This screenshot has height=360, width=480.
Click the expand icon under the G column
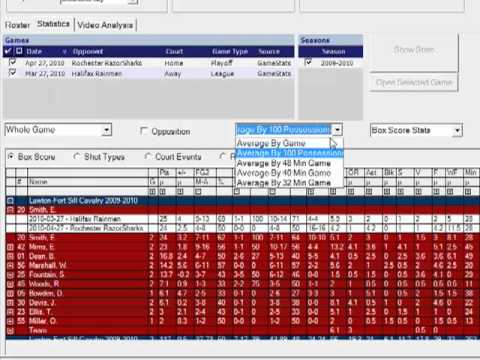pos(152,192)
